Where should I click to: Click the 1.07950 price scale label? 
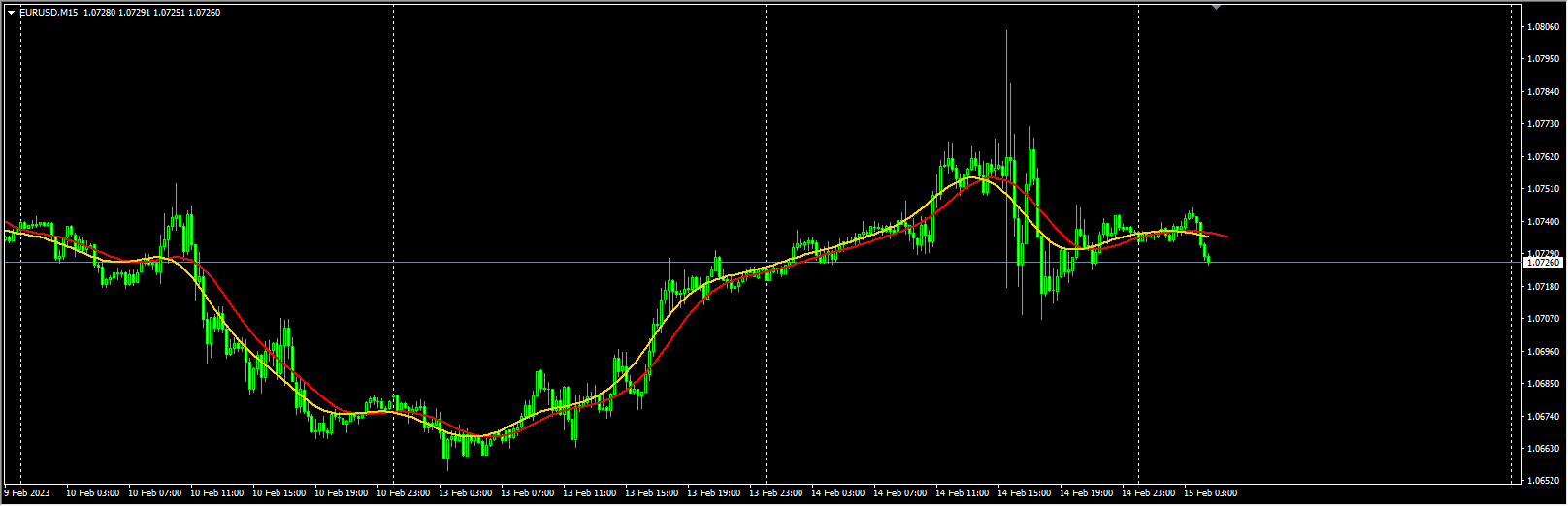(1543, 59)
